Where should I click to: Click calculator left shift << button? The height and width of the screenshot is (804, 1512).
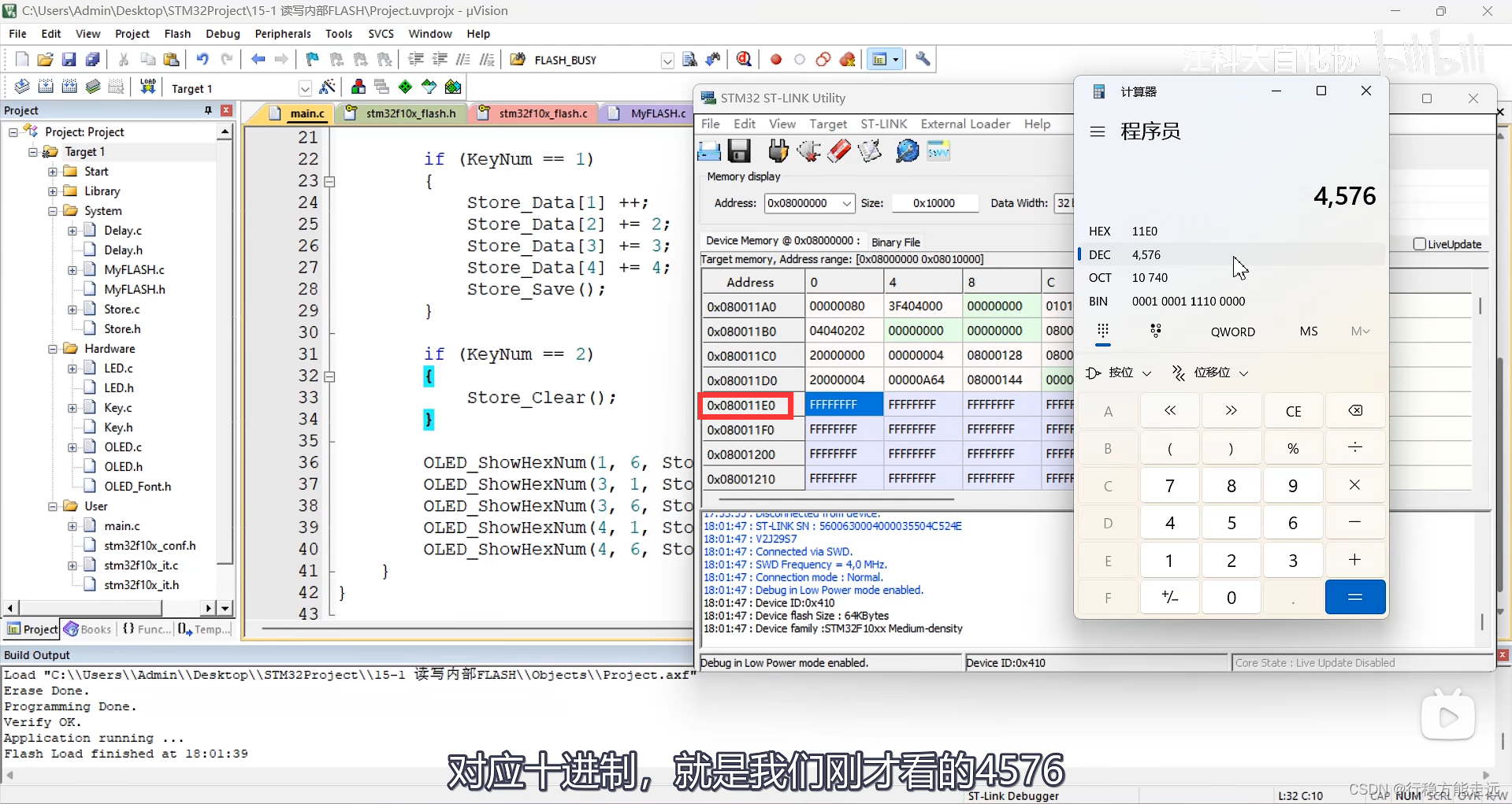pyautogui.click(x=1170, y=411)
